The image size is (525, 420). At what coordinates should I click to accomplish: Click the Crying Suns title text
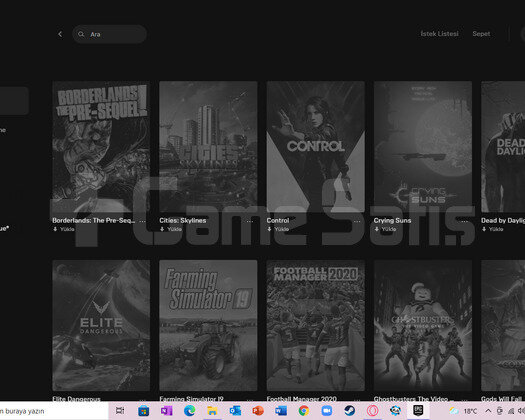[392, 220]
